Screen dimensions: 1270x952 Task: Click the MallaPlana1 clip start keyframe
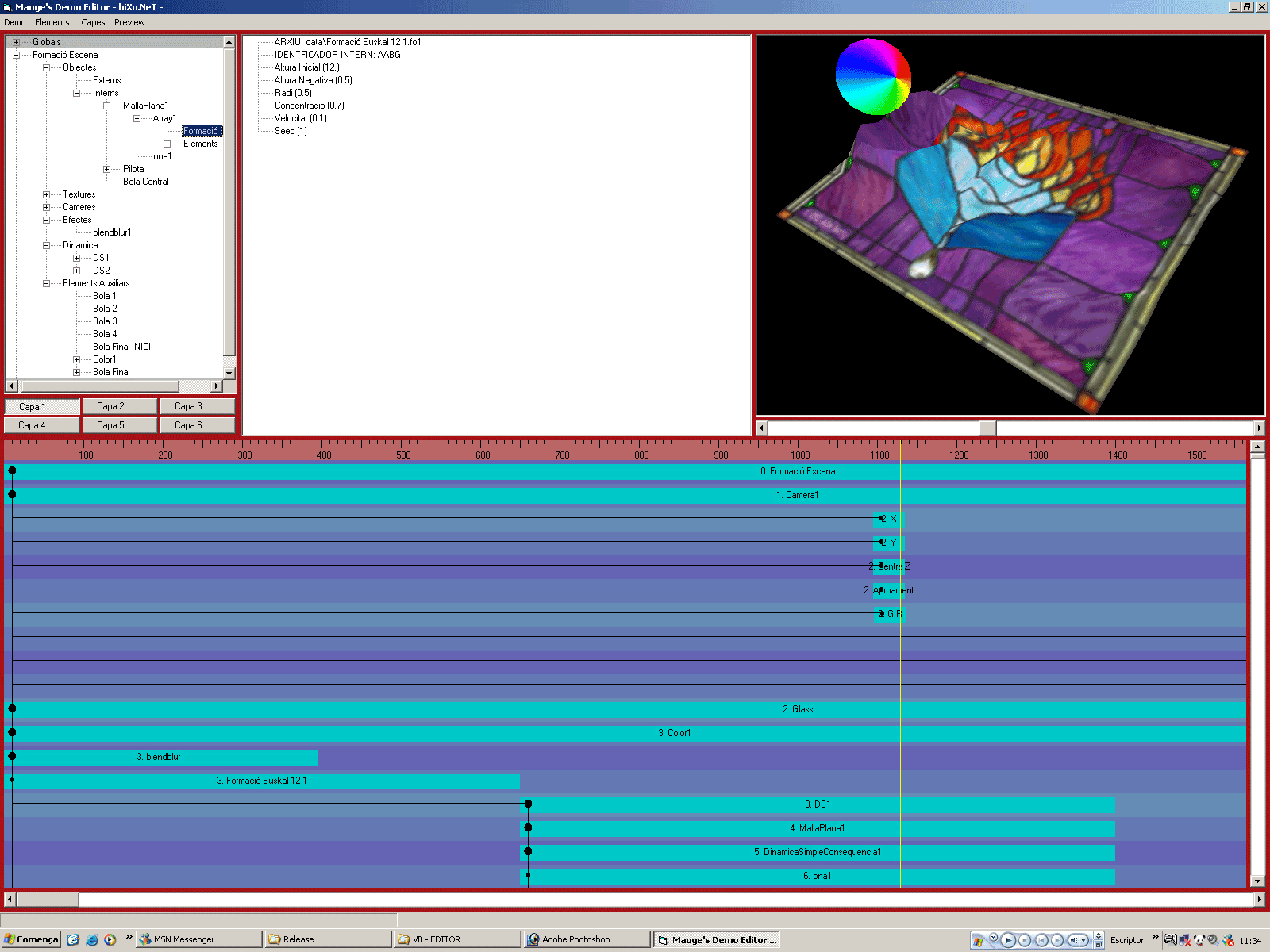pyautogui.click(x=528, y=828)
